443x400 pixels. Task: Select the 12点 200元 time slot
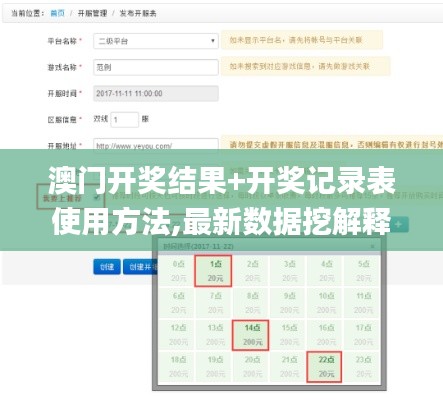[177, 335]
